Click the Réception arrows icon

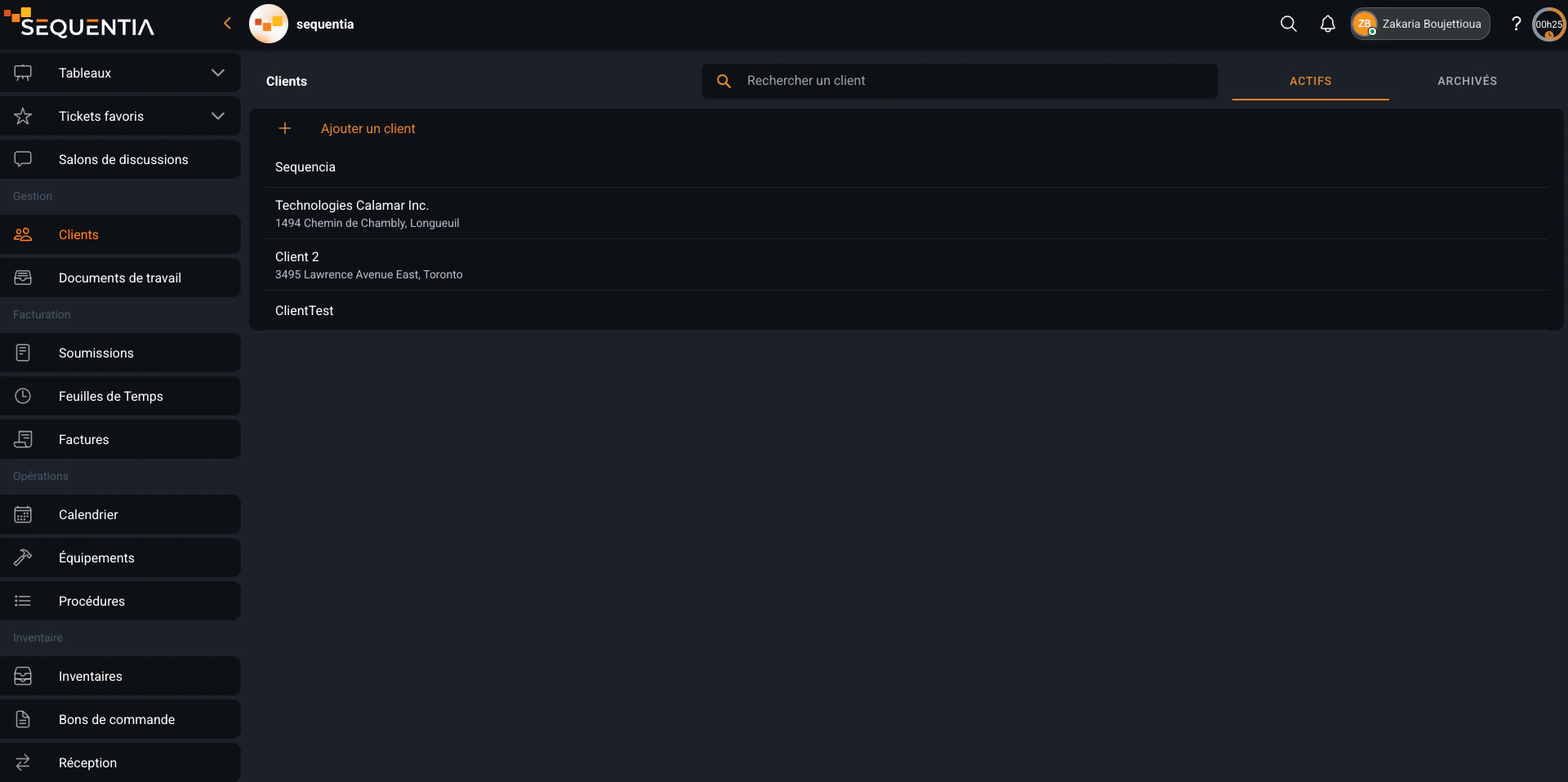(x=23, y=762)
